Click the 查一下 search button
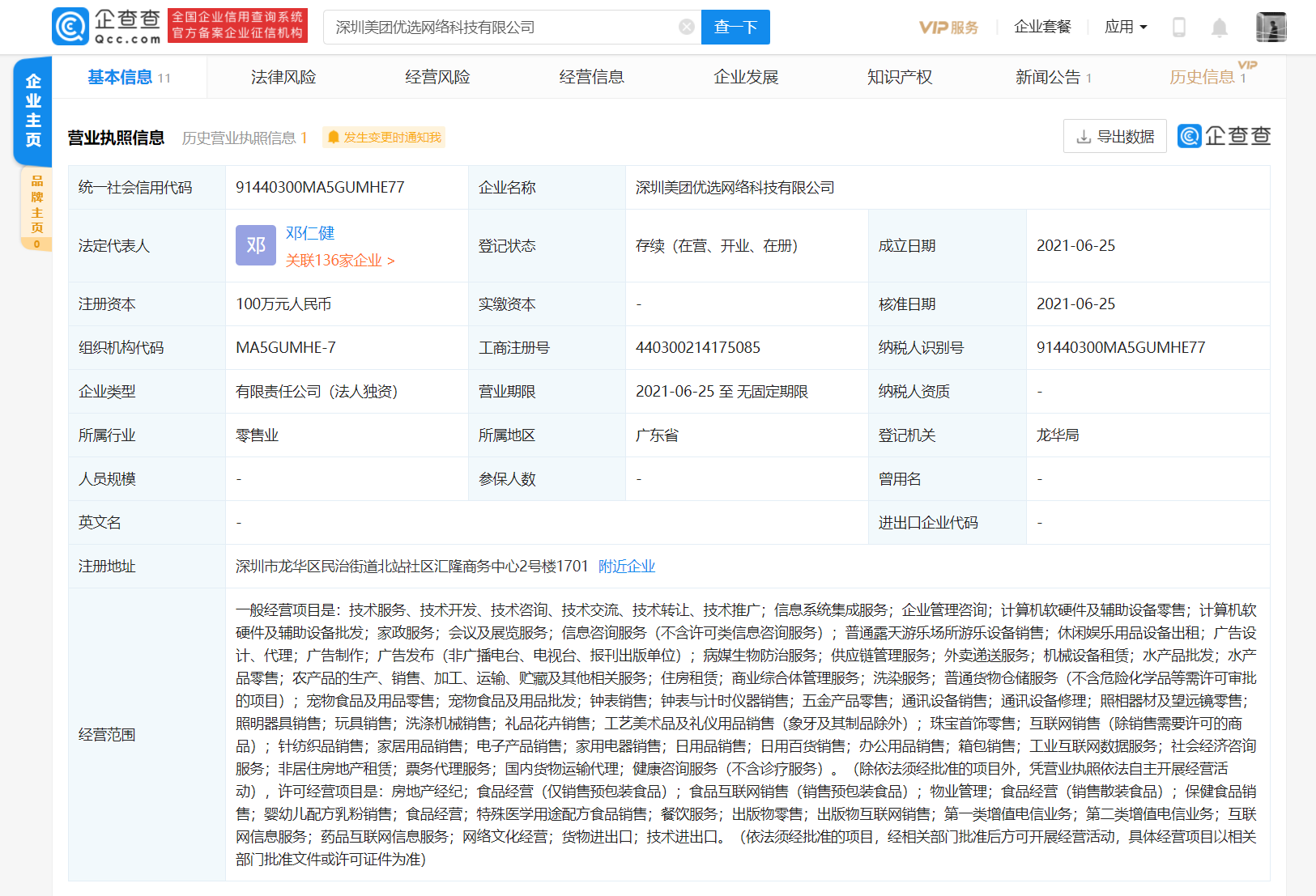 tap(735, 28)
